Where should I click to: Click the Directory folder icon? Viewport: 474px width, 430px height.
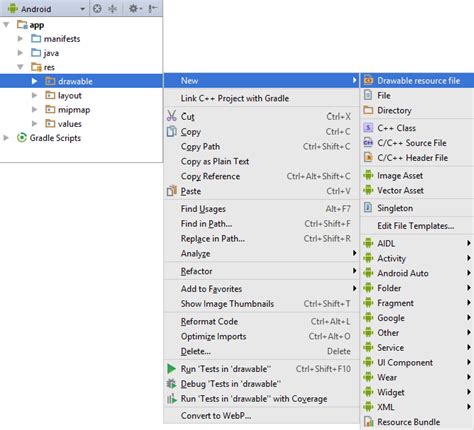pyautogui.click(x=368, y=110)
